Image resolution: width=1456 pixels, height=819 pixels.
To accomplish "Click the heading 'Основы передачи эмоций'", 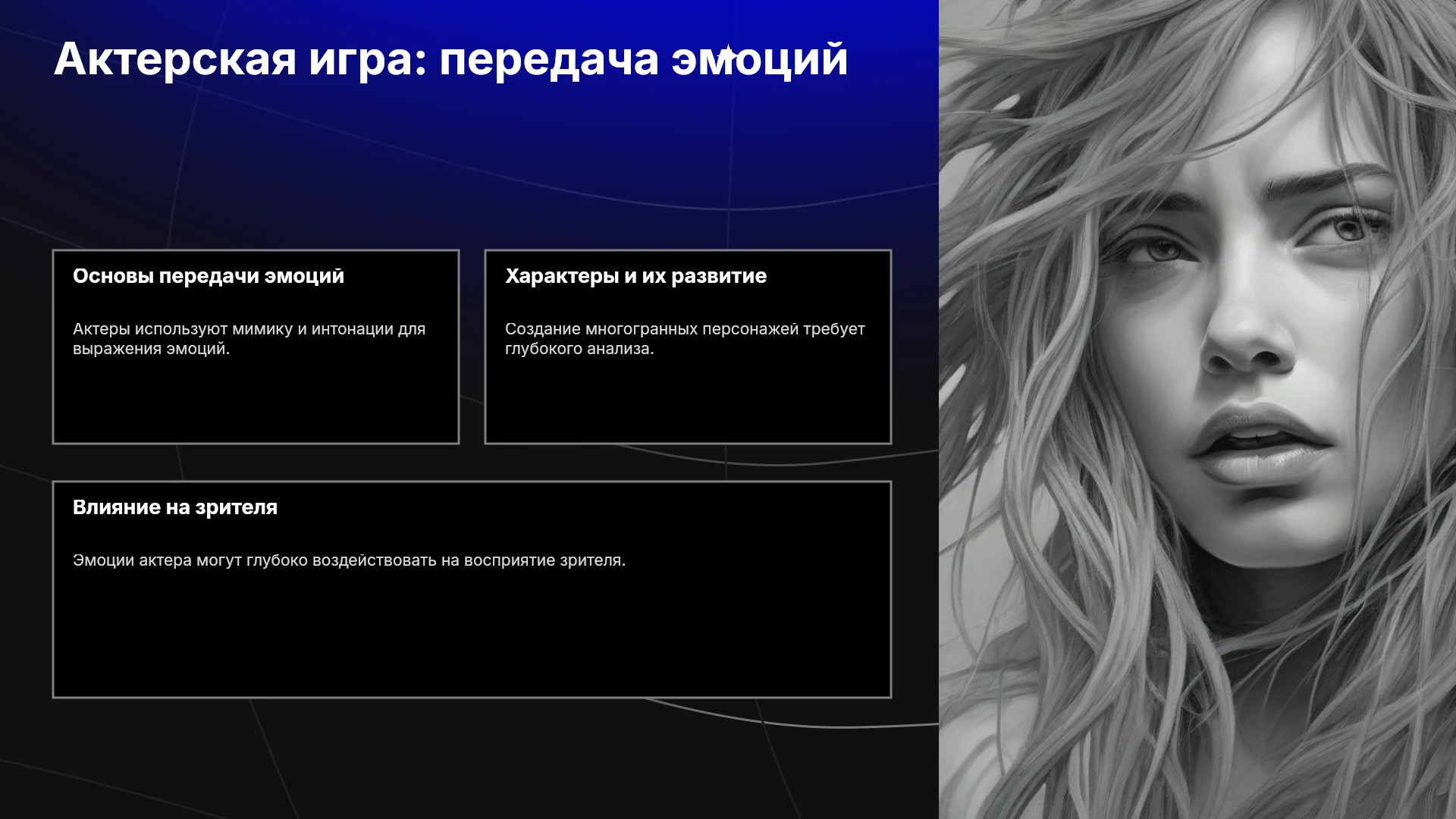I will [209, 276].
